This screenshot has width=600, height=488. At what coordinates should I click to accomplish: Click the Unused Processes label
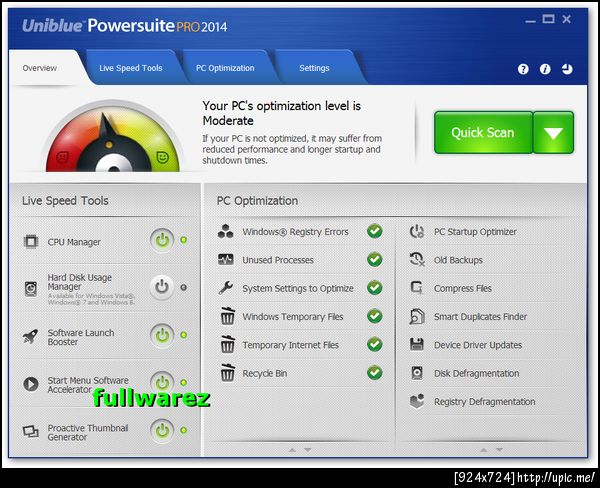pos(278,260)
